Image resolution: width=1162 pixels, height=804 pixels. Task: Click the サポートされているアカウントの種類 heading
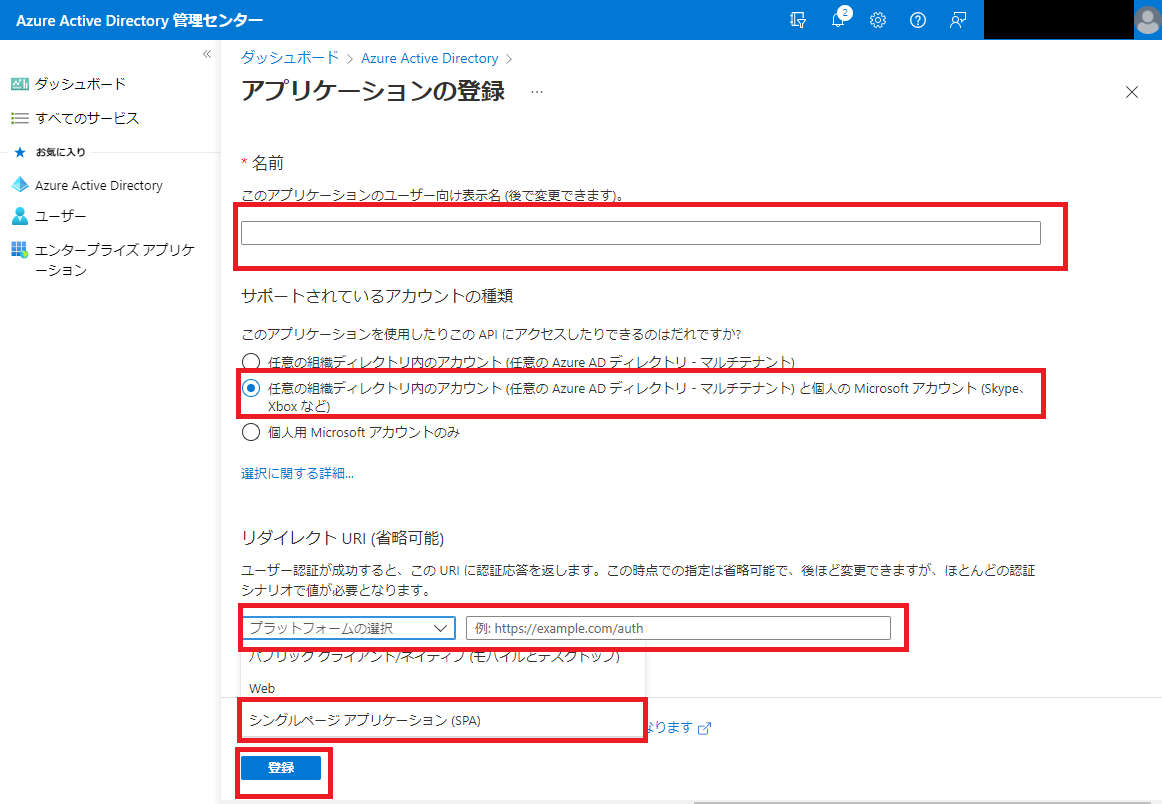tap(377, 296)
